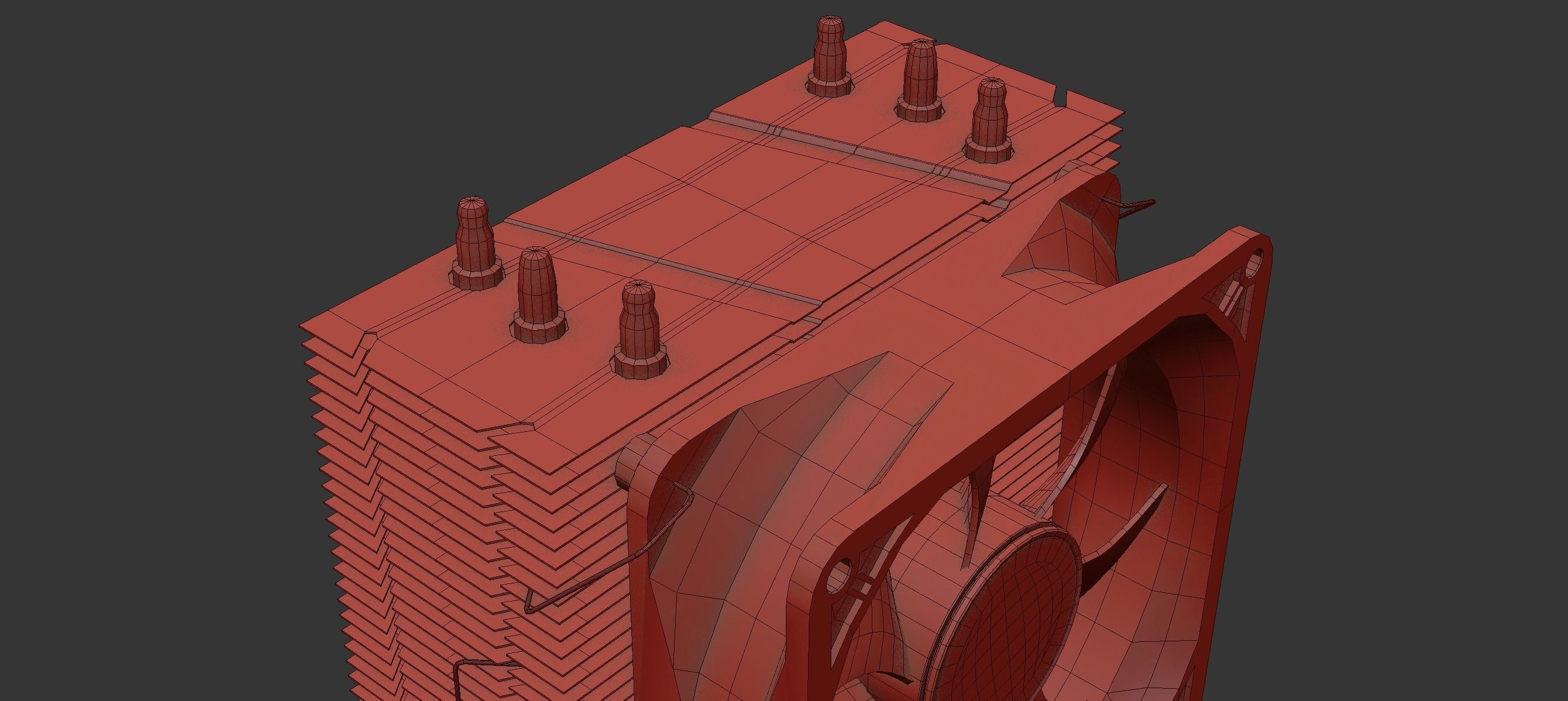Pick the far-group heat pipe tip nearest the fan
Viewport: 1568px width, 701px height.
[x=991, y=121]
